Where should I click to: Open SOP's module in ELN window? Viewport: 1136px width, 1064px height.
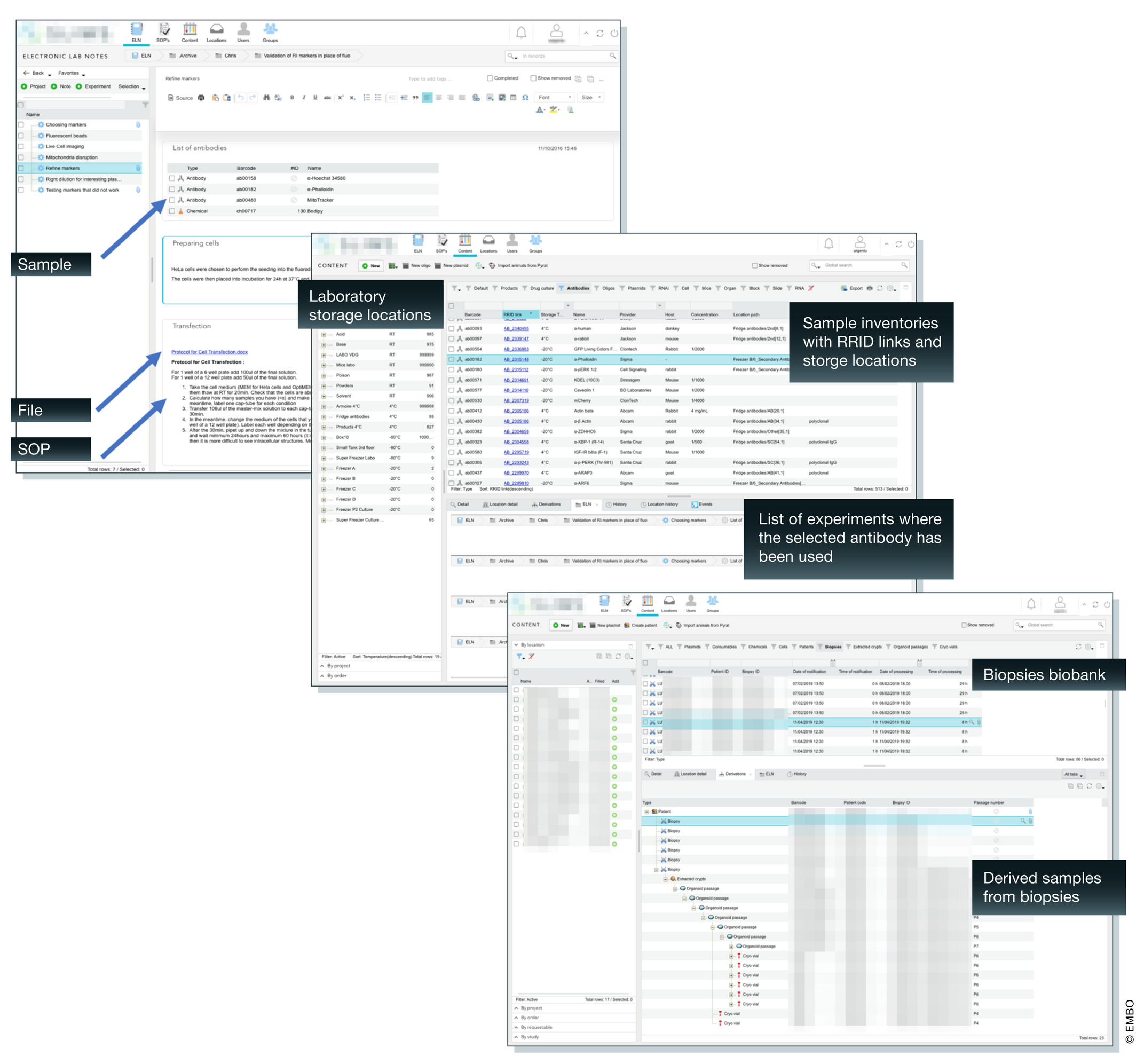pyautogui.click(x=163, y=33)
